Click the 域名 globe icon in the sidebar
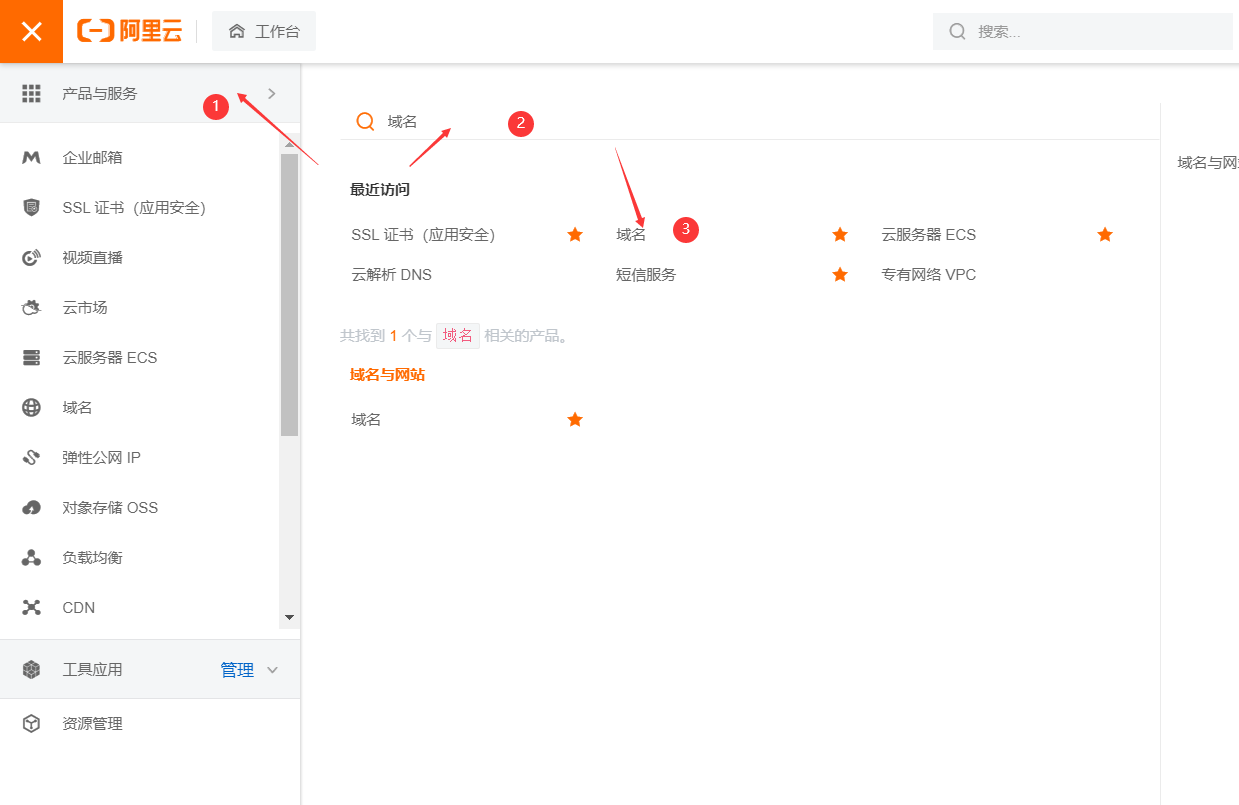Image resolution: width=1239 pixels, height=805 pixels. [31, 407]
